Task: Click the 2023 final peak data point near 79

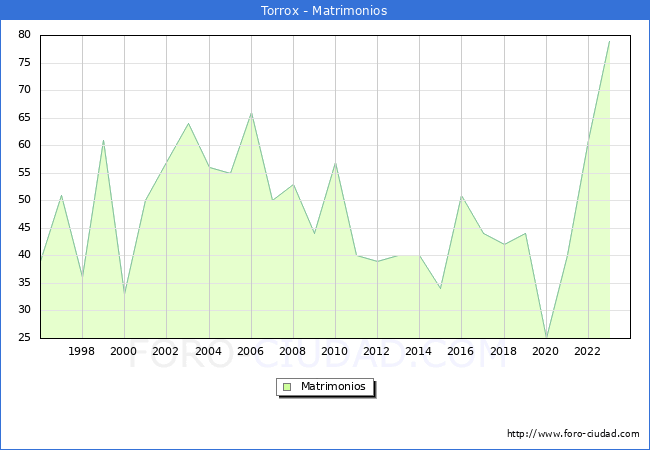Action: tap(609, 41)
